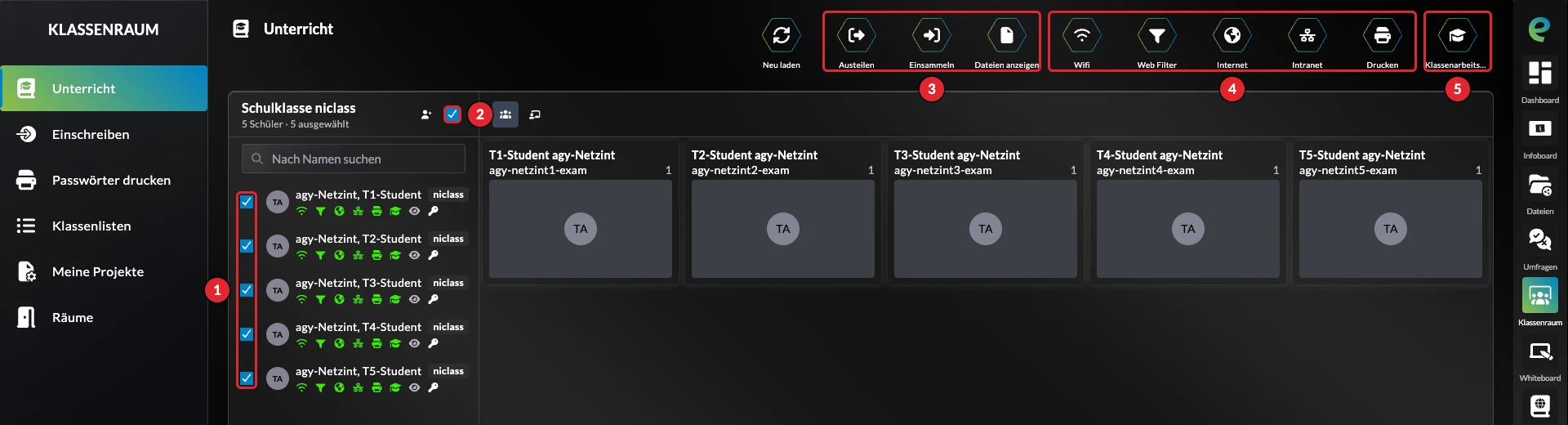The height and width of the screenshot is (425, 1568).
Task: Click the name agy-Netzint, T4-Student in list
Action: pyautogui.click(x=359, y=327)
